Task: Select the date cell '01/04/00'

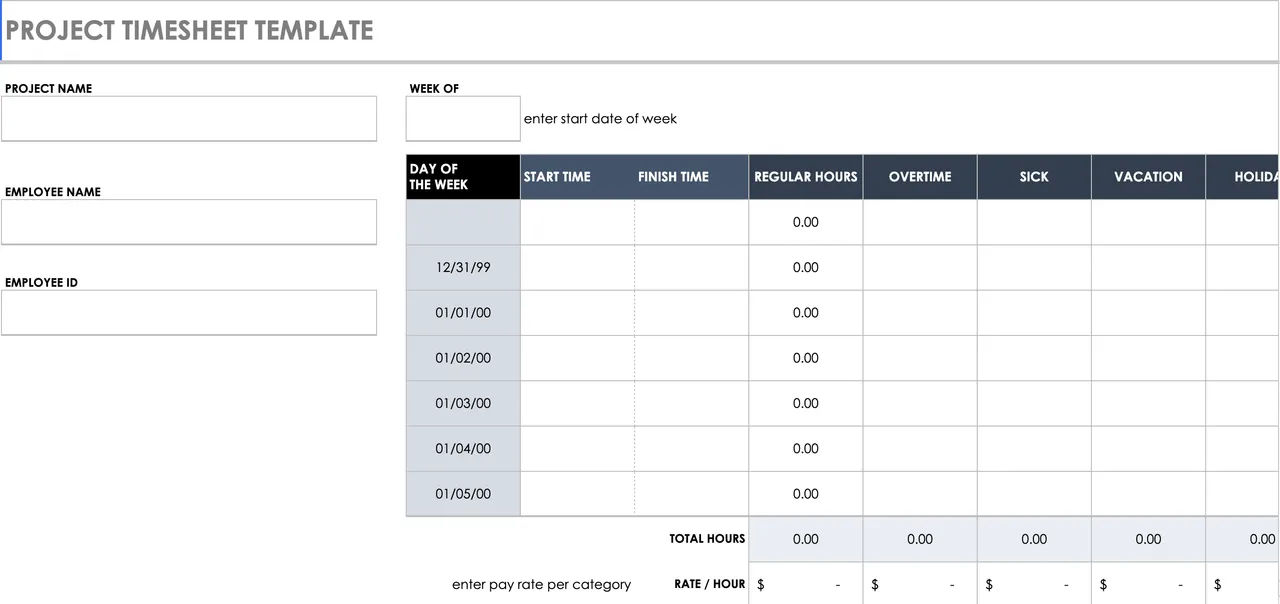Action: pyautogui.click(x=463, y=449)
